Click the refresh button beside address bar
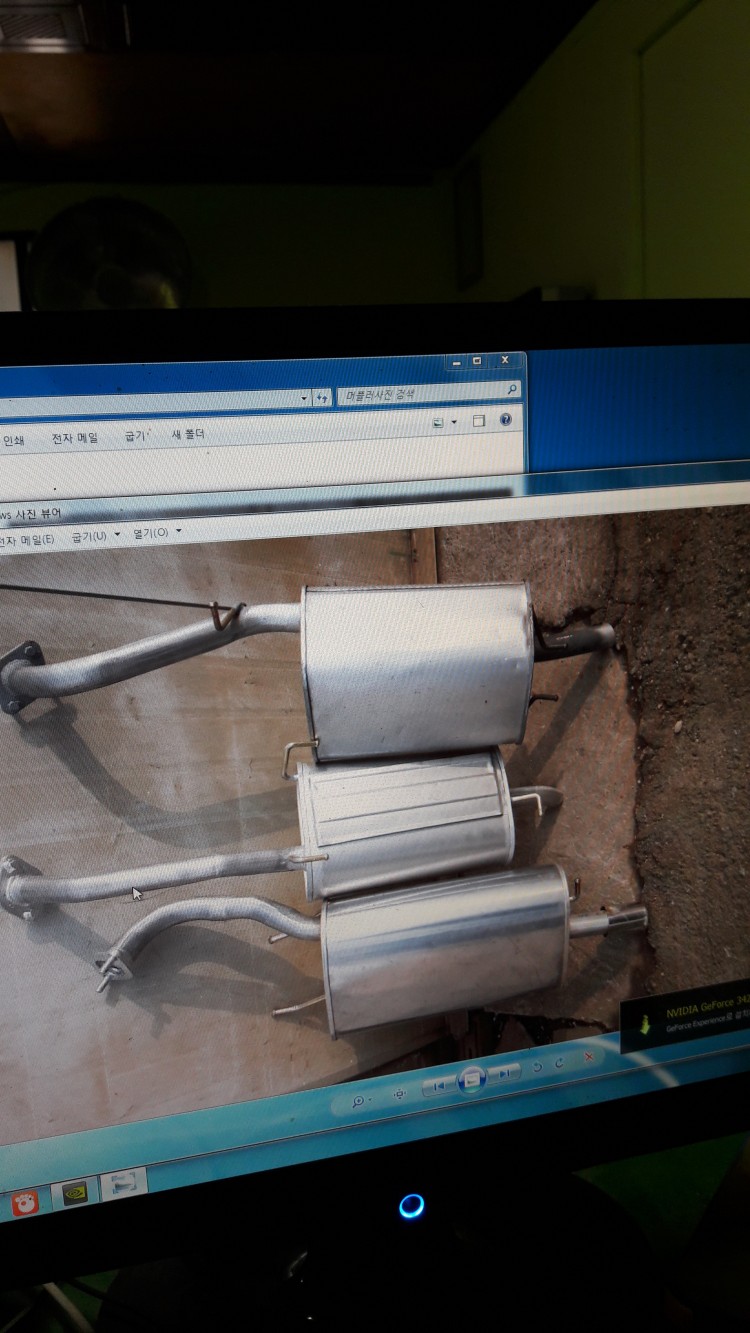The height and width of the screenshot is (1333, 750). click(322, 398)
